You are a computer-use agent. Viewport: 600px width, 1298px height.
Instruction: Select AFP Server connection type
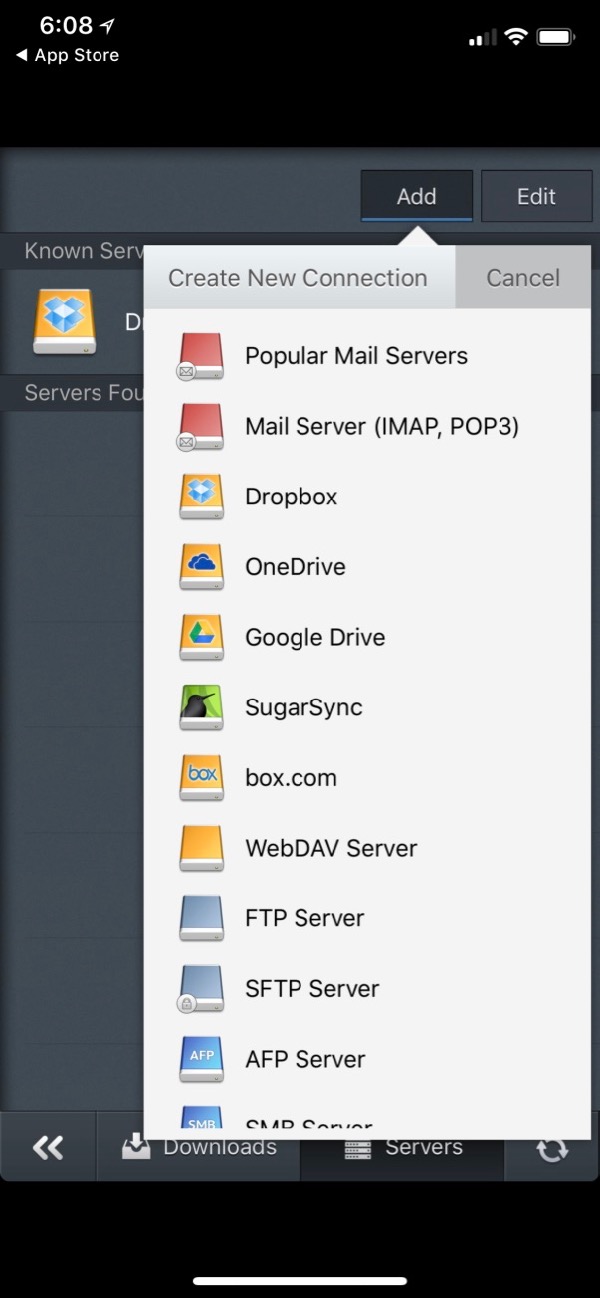[367, 1059]
